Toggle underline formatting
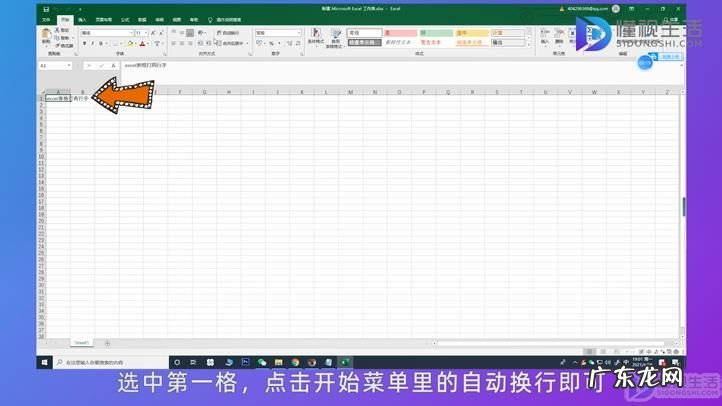Viewport: 722px width, 406px height. (x=101, y=43)
